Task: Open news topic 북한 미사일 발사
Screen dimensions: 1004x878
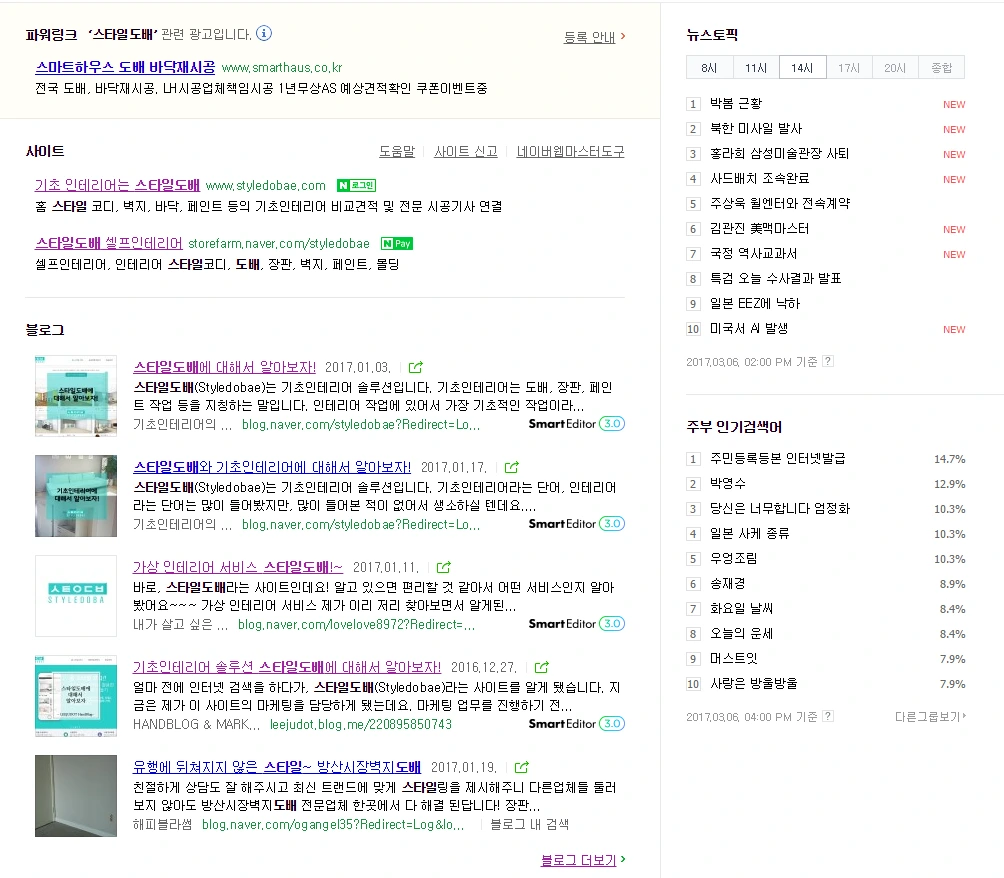Action: coord(756,129)
